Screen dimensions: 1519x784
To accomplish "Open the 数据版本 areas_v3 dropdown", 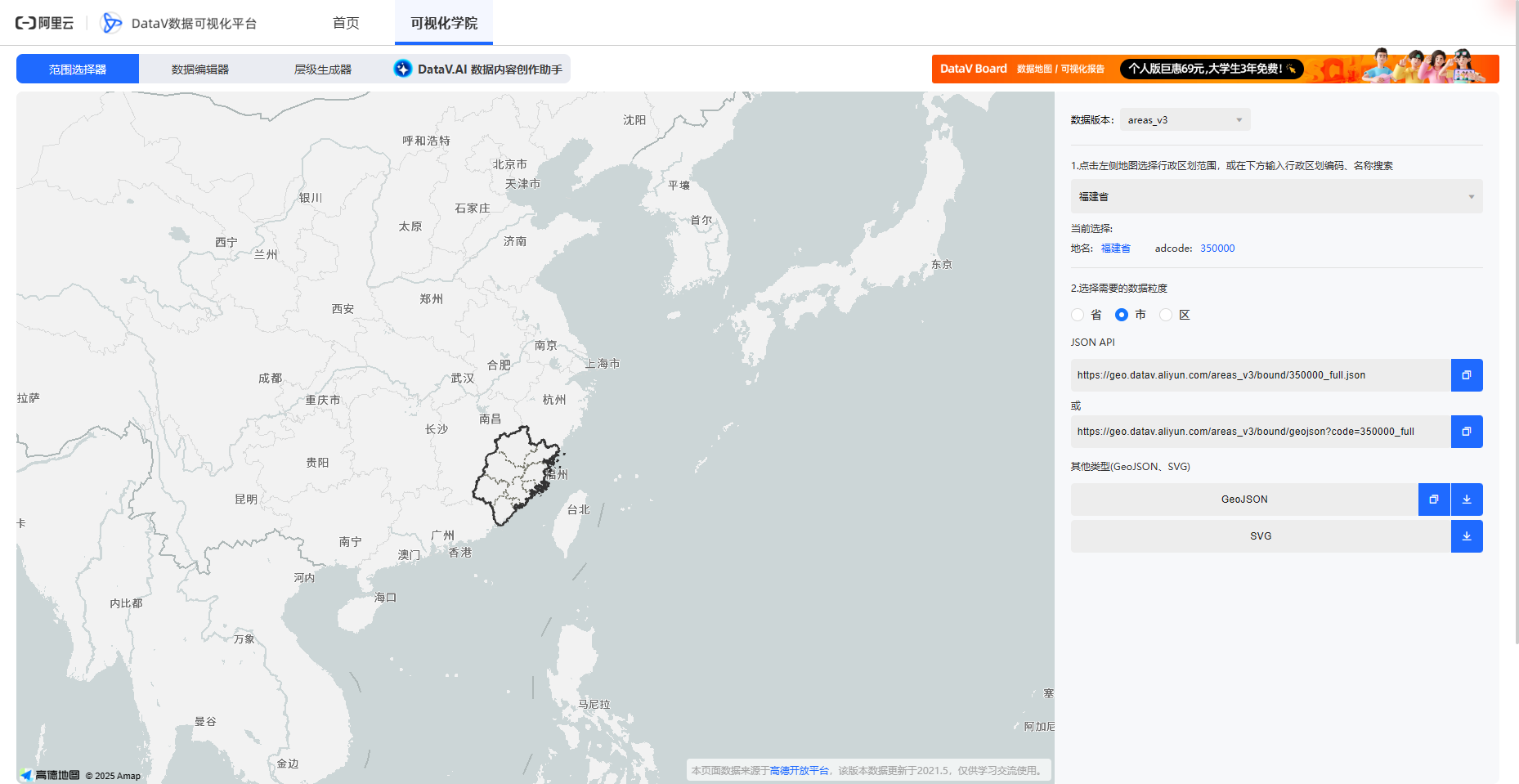I will 1184,119.
